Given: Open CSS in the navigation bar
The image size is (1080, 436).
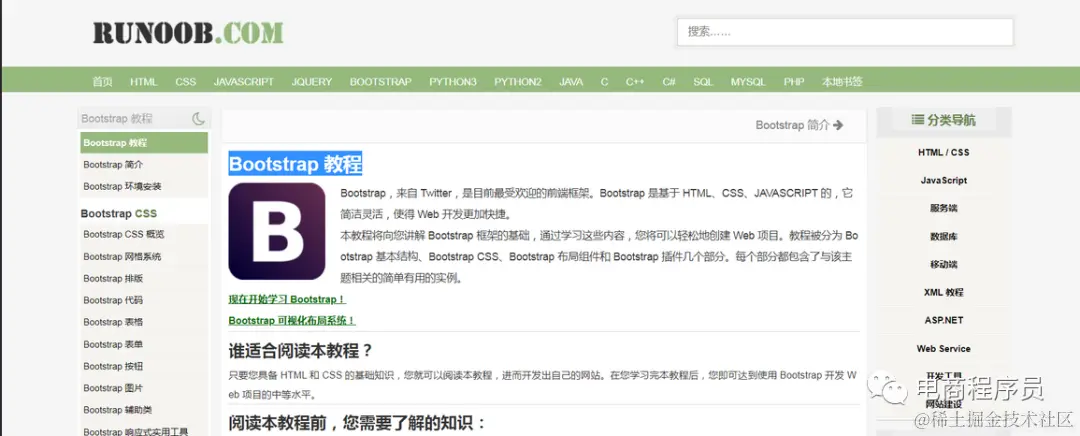Looking at the screenshot, I should coord(186,81).
